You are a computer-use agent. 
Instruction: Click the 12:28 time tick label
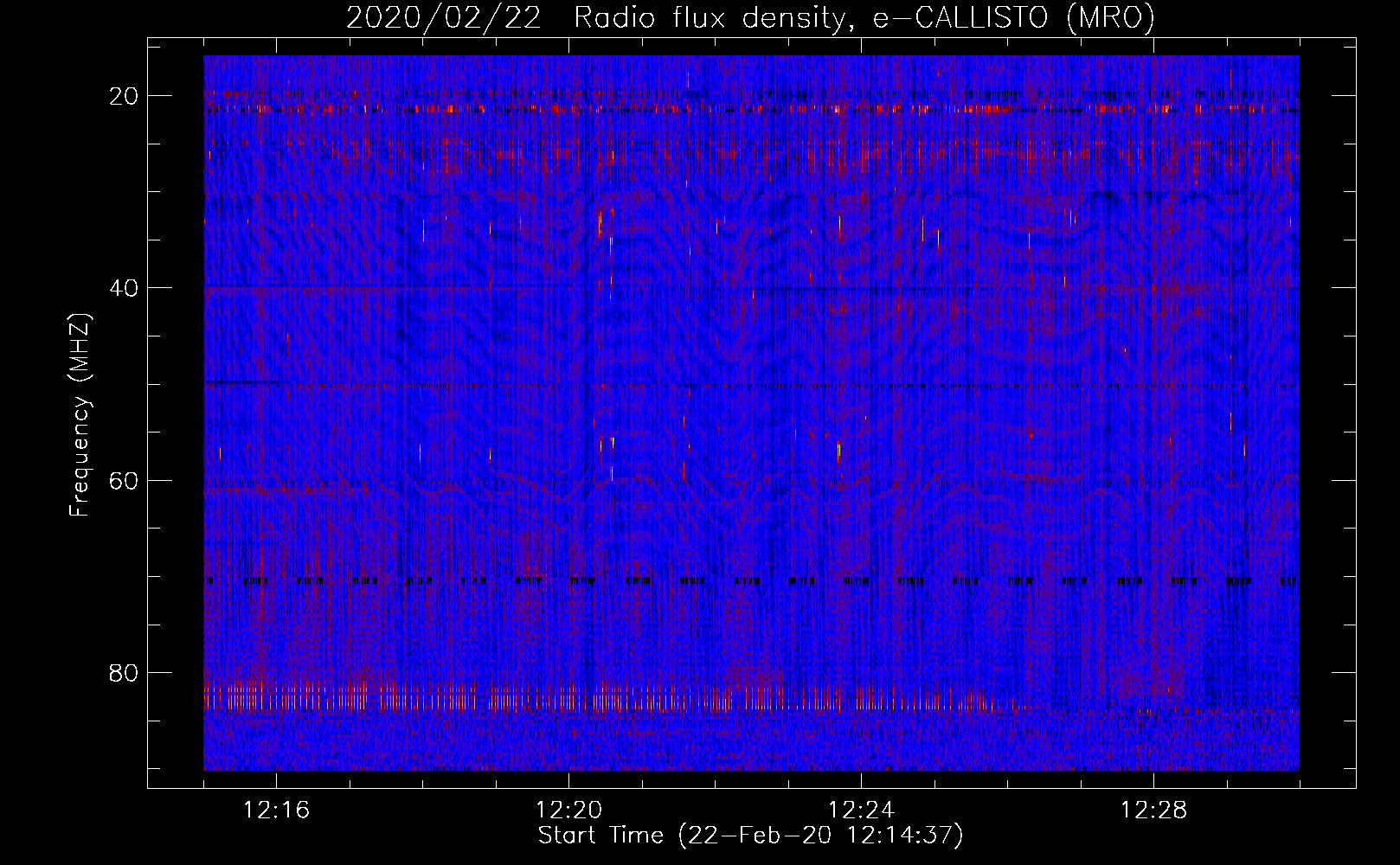(x=1153, y=811)
